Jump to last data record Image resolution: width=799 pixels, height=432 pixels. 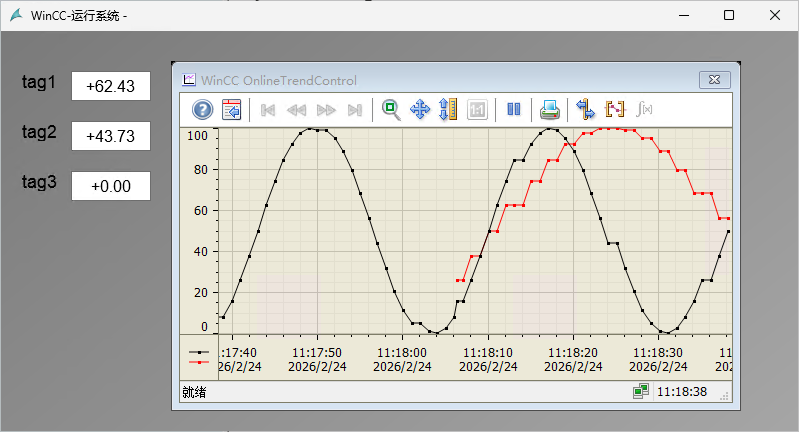pos(354,110)
